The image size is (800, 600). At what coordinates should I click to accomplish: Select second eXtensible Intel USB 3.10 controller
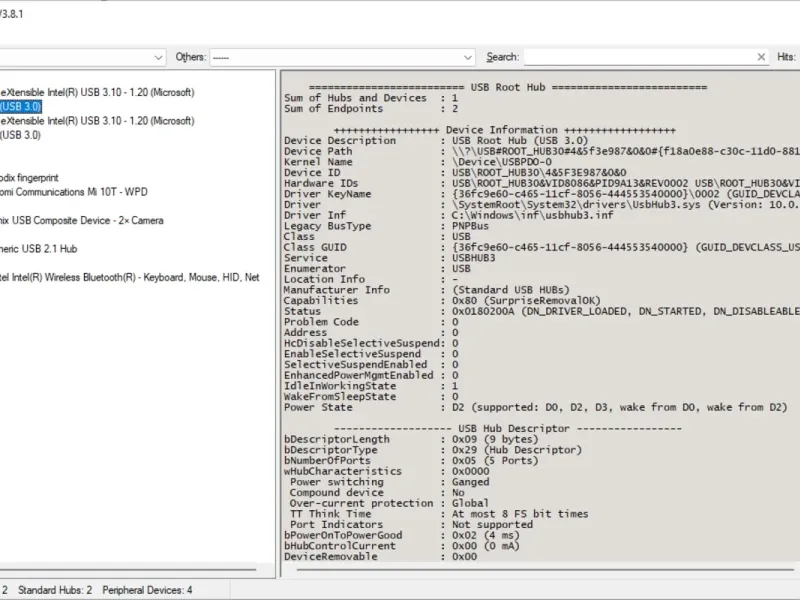(97, 121)
